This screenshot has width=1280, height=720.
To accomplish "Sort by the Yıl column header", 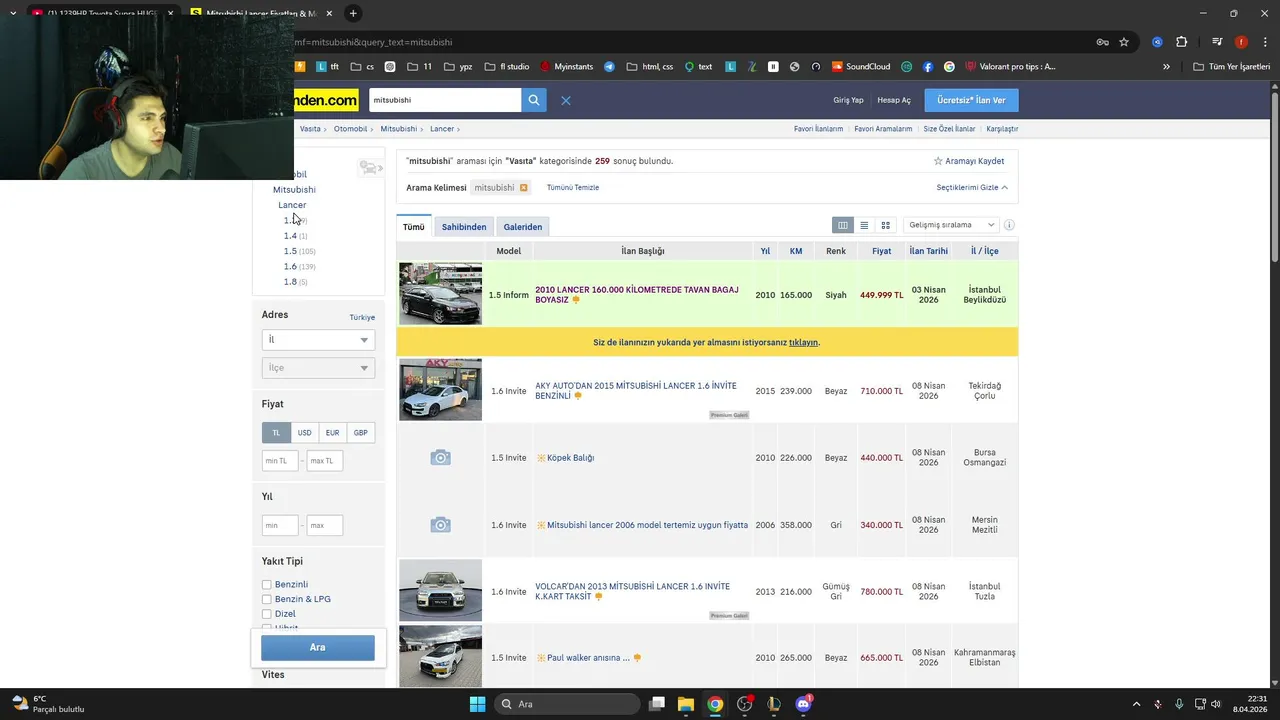I will pos(765,251).
